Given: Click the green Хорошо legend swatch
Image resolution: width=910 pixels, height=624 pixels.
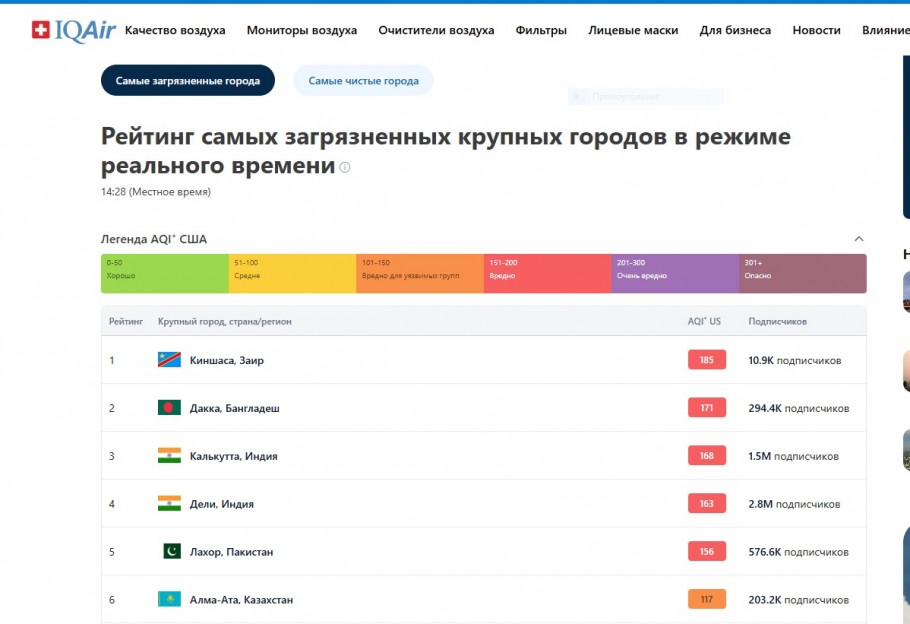Looking at the screenshot, I should point(165,273).
